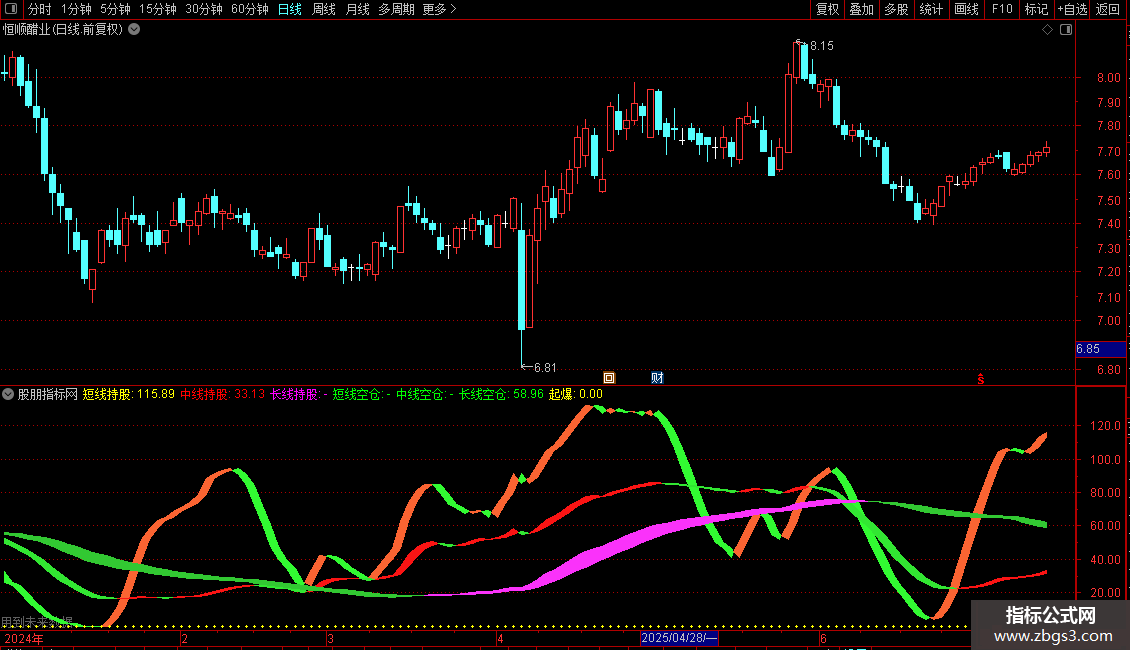Screen dimensions: 1130x650
Task: Toggle the side panel icon at chart top-right
Action: (1066, 30)
